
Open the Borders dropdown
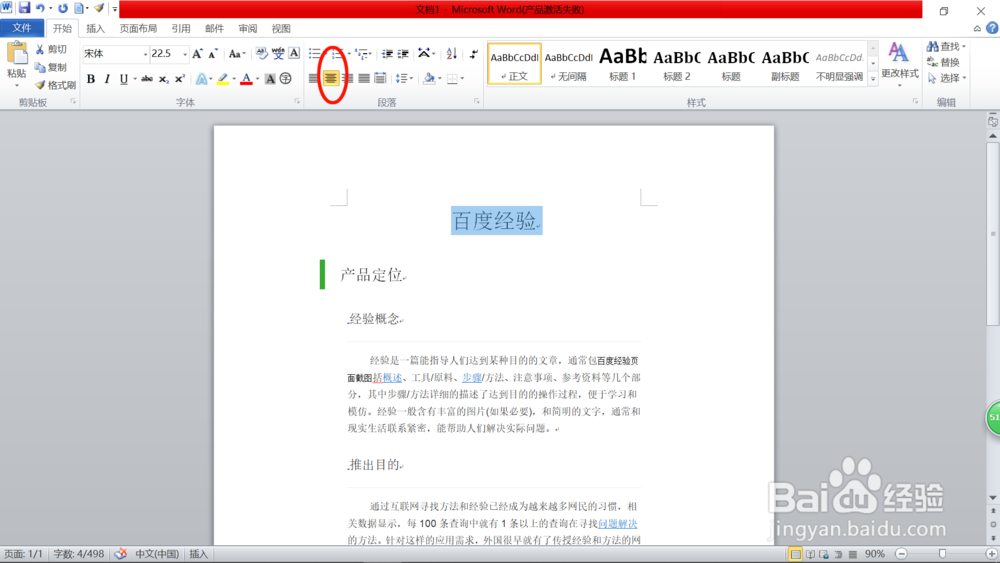(x=455, y=78)
